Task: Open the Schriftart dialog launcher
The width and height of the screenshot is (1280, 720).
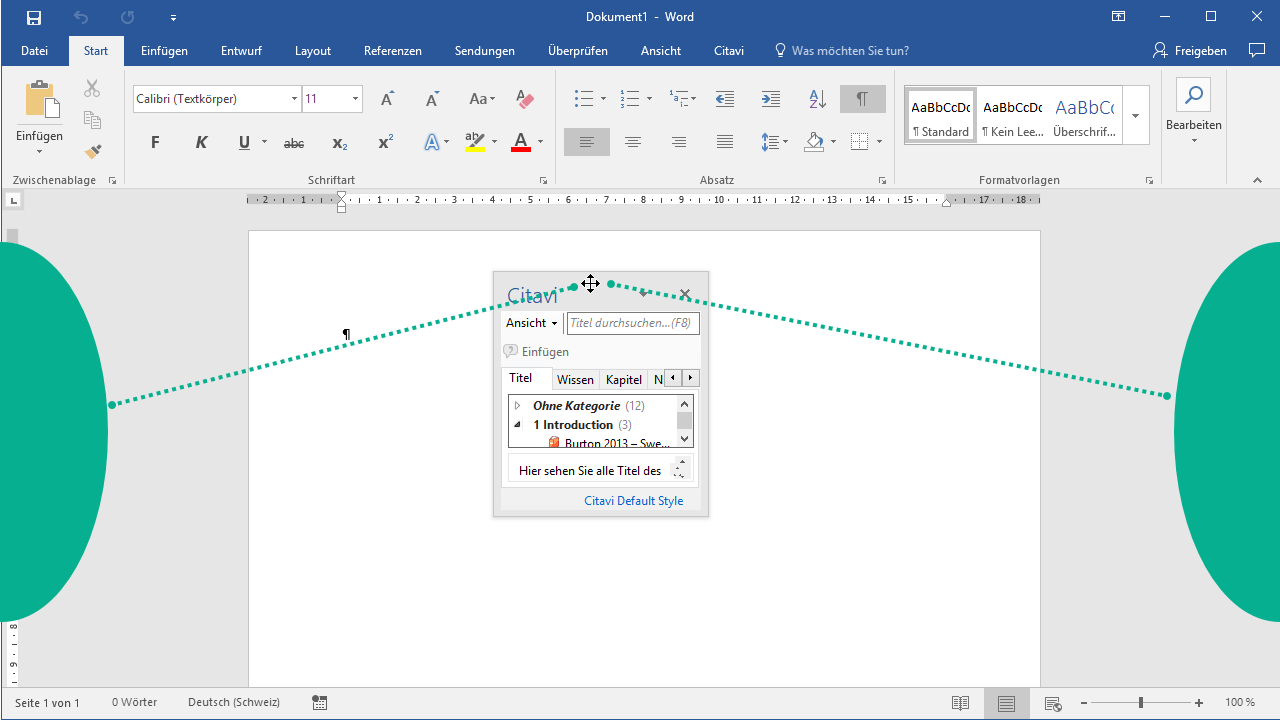Action: (543, 181)
